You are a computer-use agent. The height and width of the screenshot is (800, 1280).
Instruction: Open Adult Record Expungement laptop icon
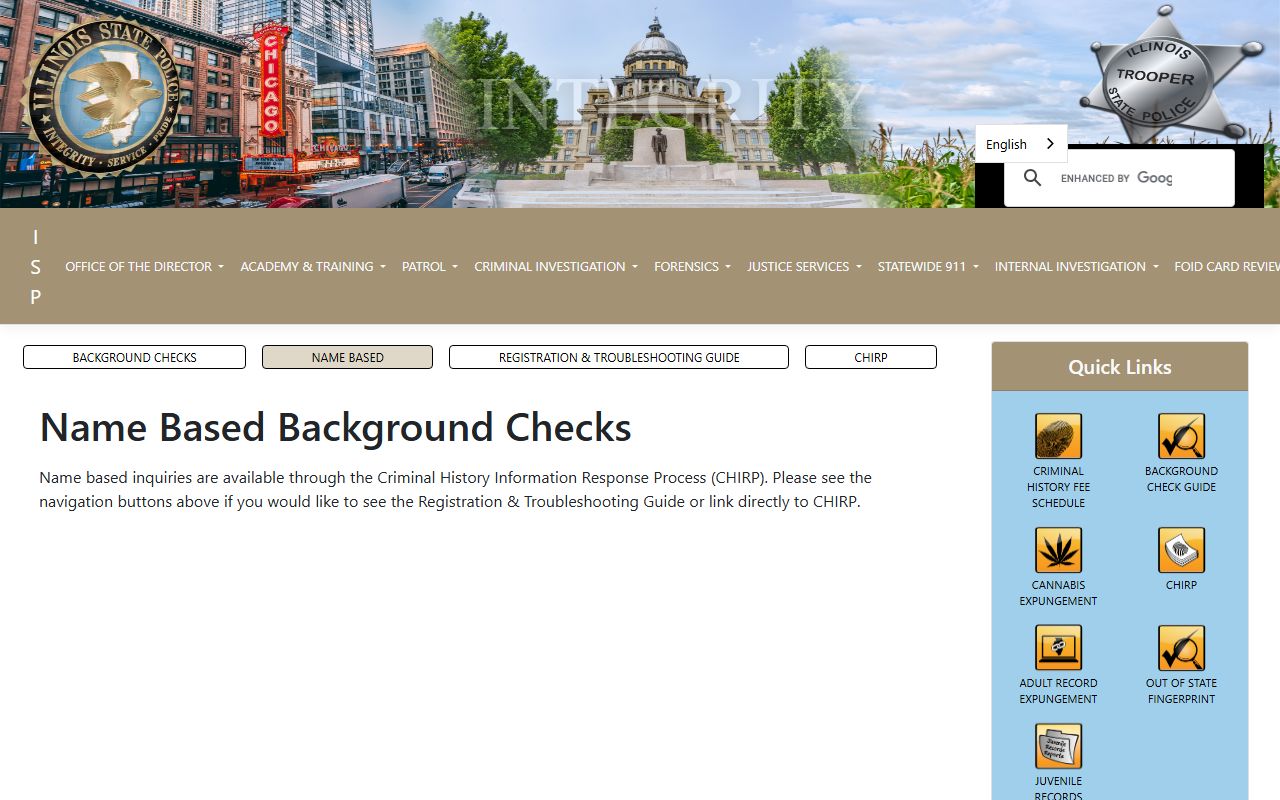pos(1058,648)
